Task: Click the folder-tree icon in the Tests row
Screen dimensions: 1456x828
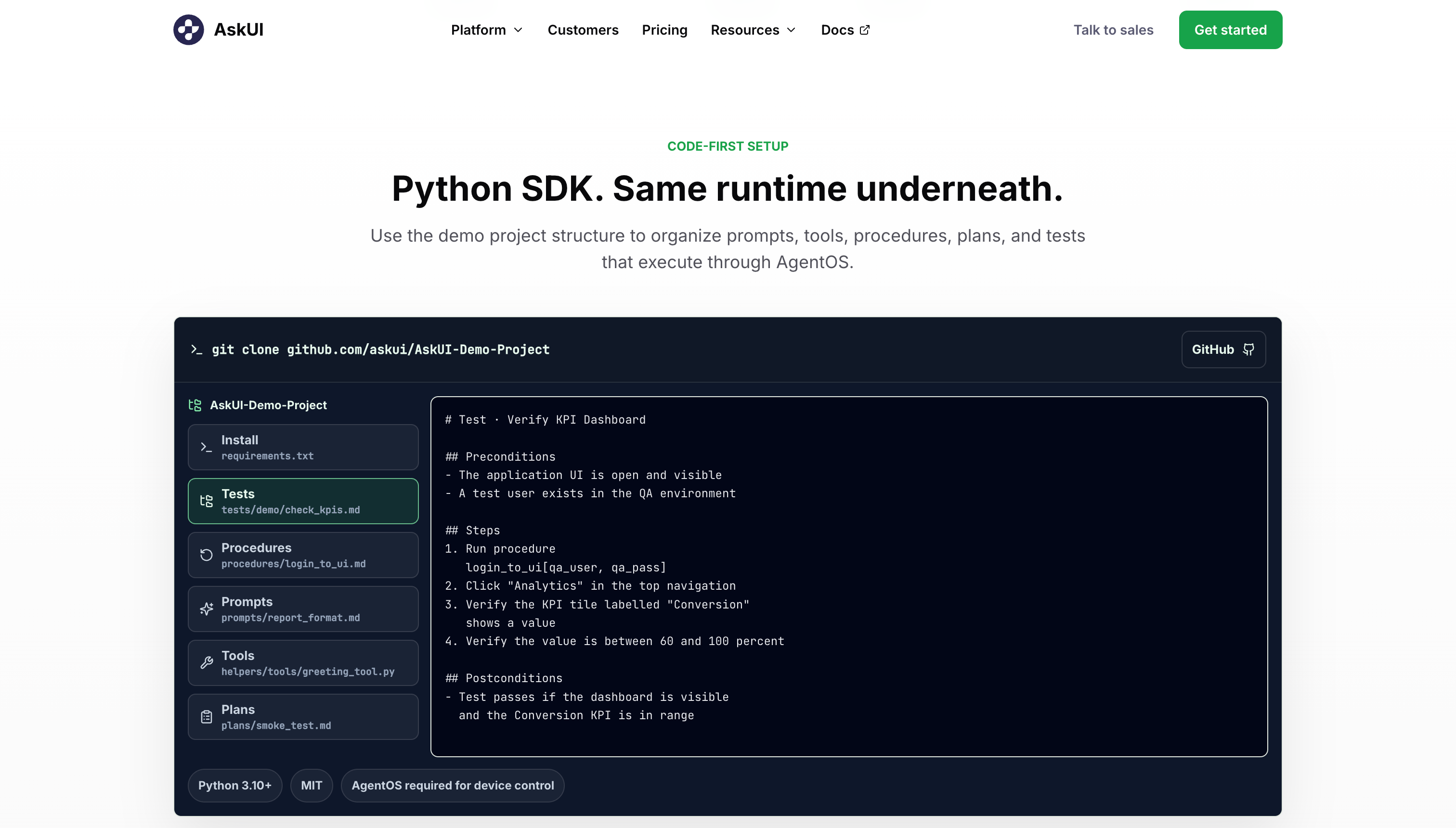Action: click(207, 501)
